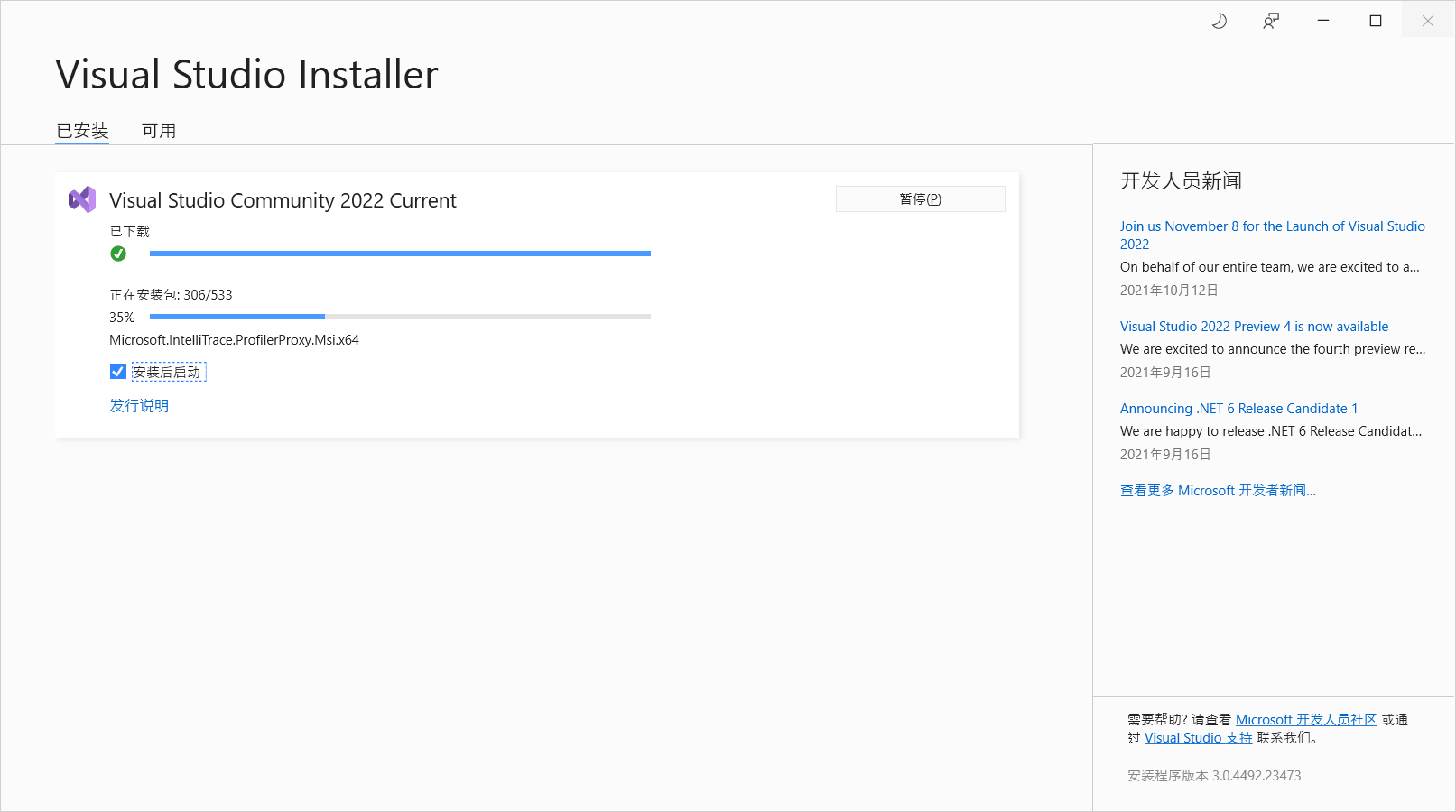Screen dimensions: 1456x812
Task: Click the 安装程序版本 3.0.4492.23473 text
Action: point(1214,776)
